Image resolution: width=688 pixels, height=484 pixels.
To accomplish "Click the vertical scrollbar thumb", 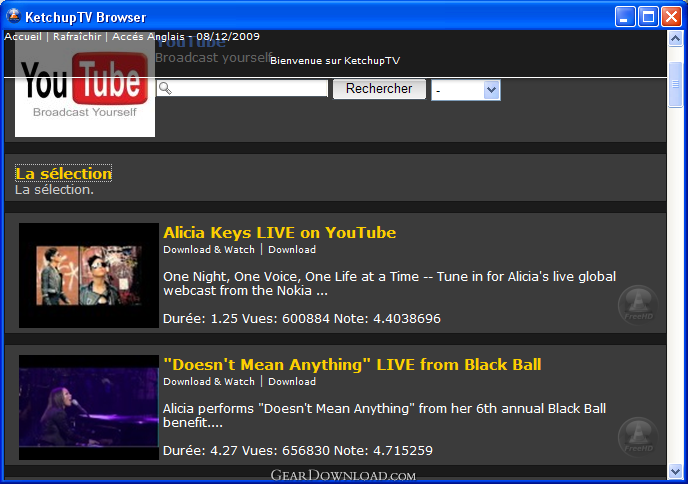I will (675, 84).
